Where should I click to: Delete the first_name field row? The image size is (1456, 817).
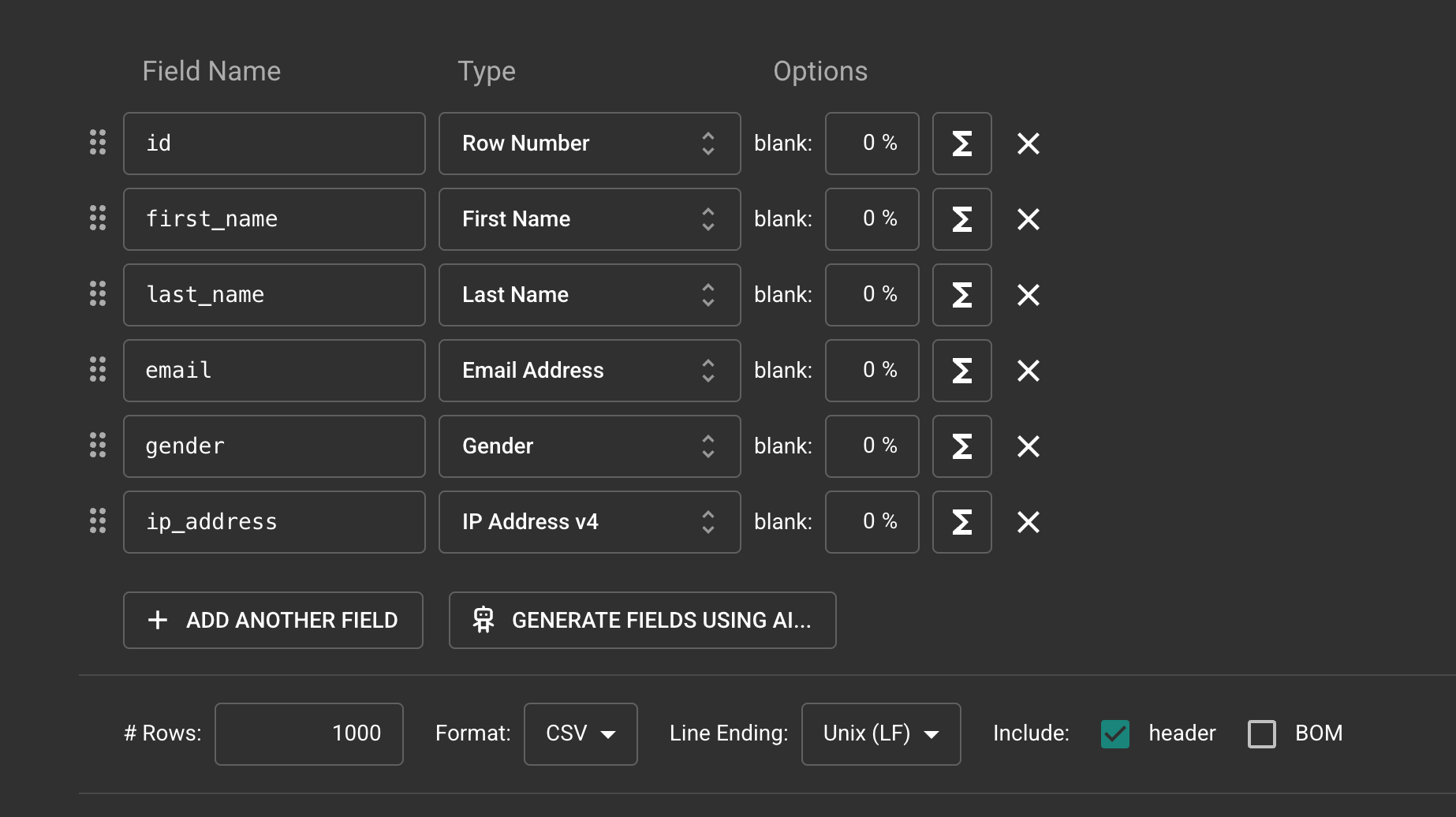(1028, 219)
